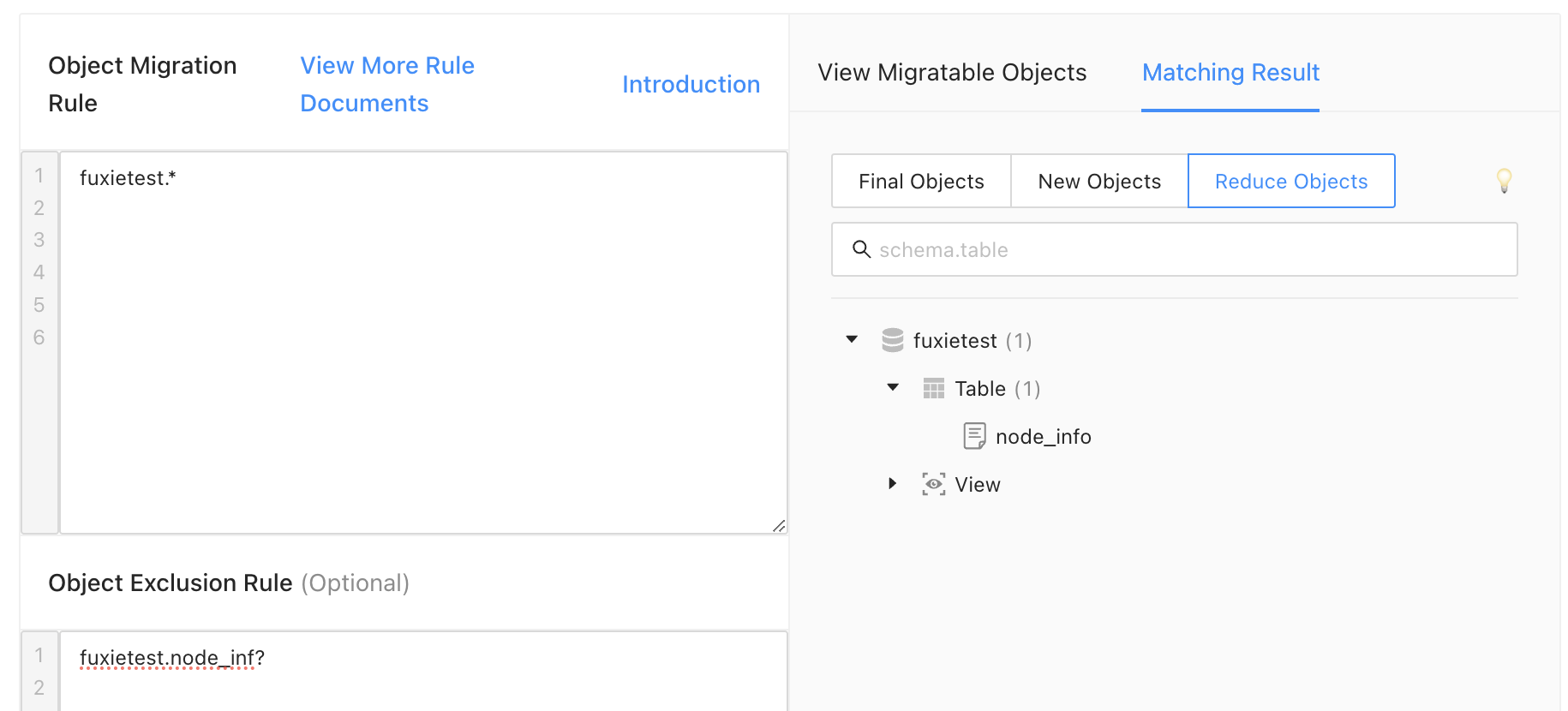Screen dimensions: 1568x711
Task: Expand the View tree node
Action: [x=893, y=483]
